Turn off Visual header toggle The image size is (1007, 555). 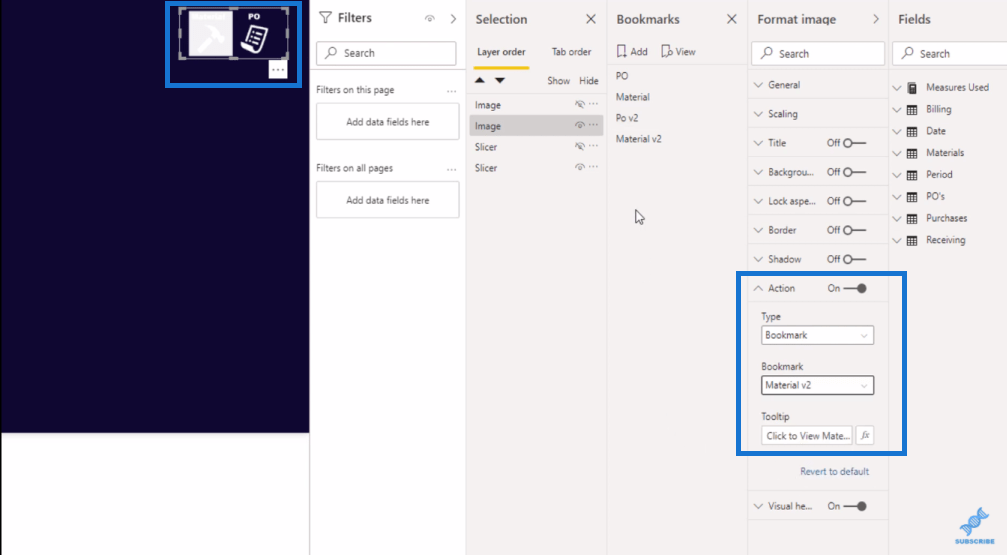pyautogui.click(x=855, y=506)
